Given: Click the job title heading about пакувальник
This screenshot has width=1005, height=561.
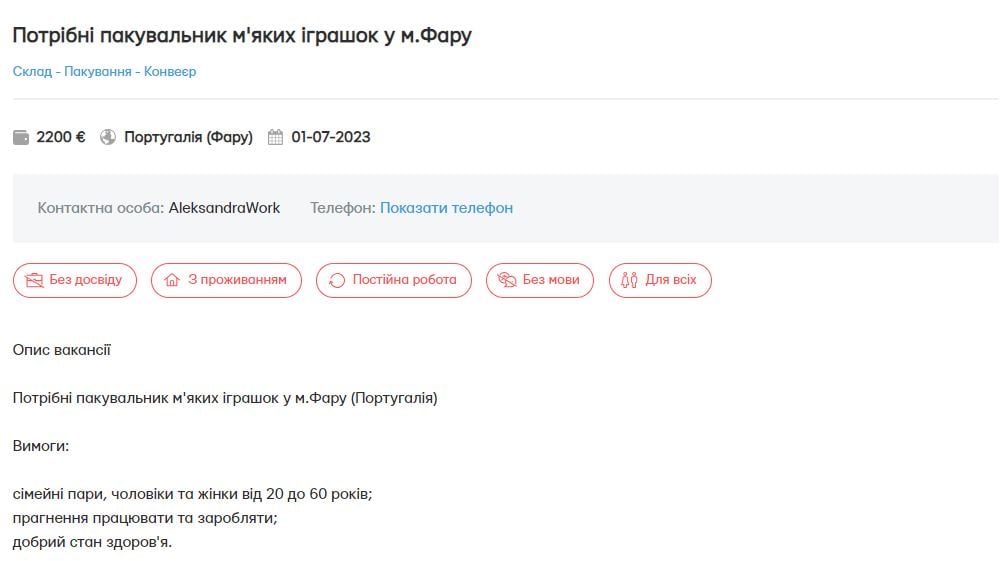Looking at the screenshot, I should 241,35.
